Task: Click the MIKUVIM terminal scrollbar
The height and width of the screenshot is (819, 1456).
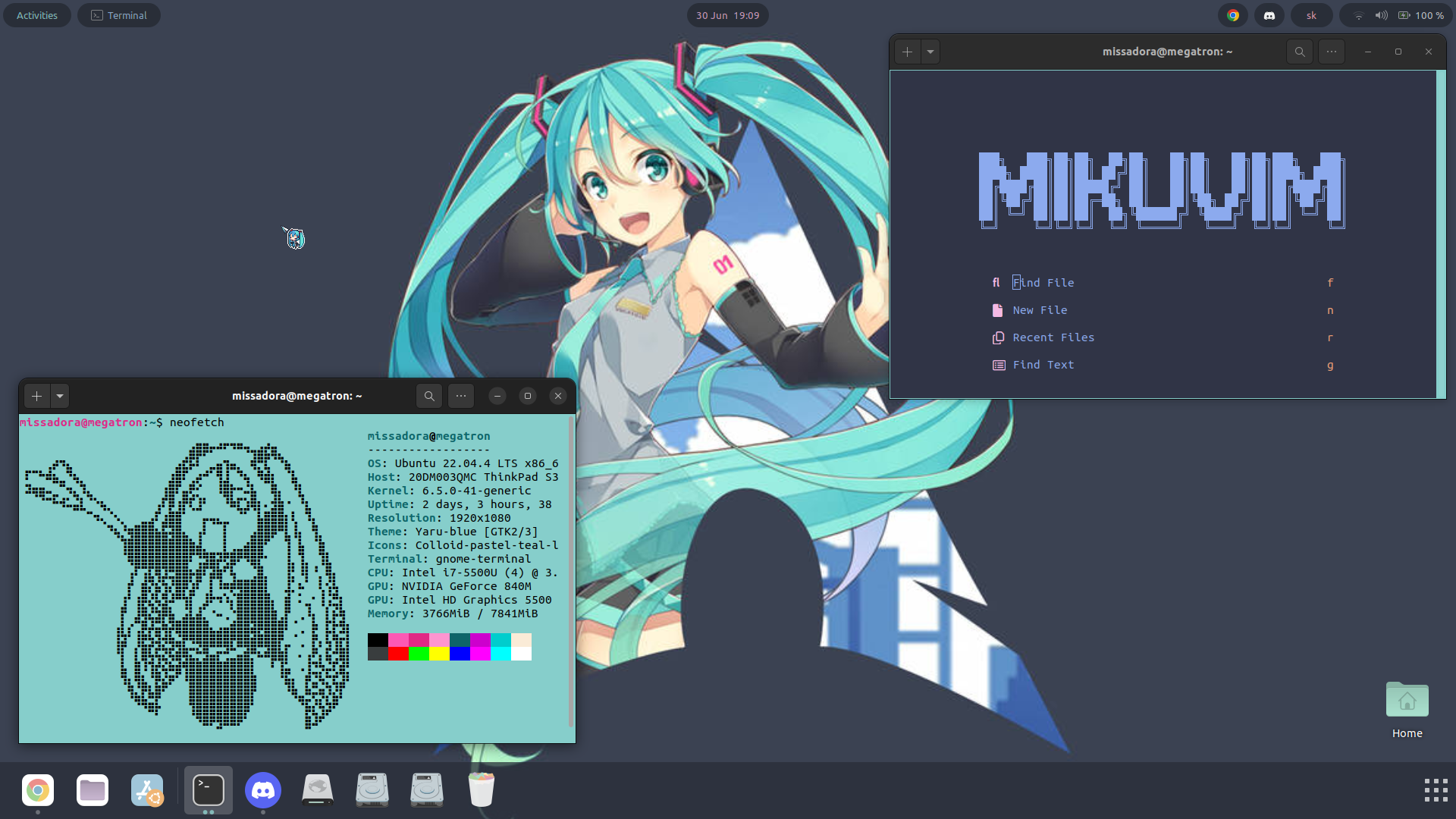Action: pyautogui.click(x=1441, y=234)
